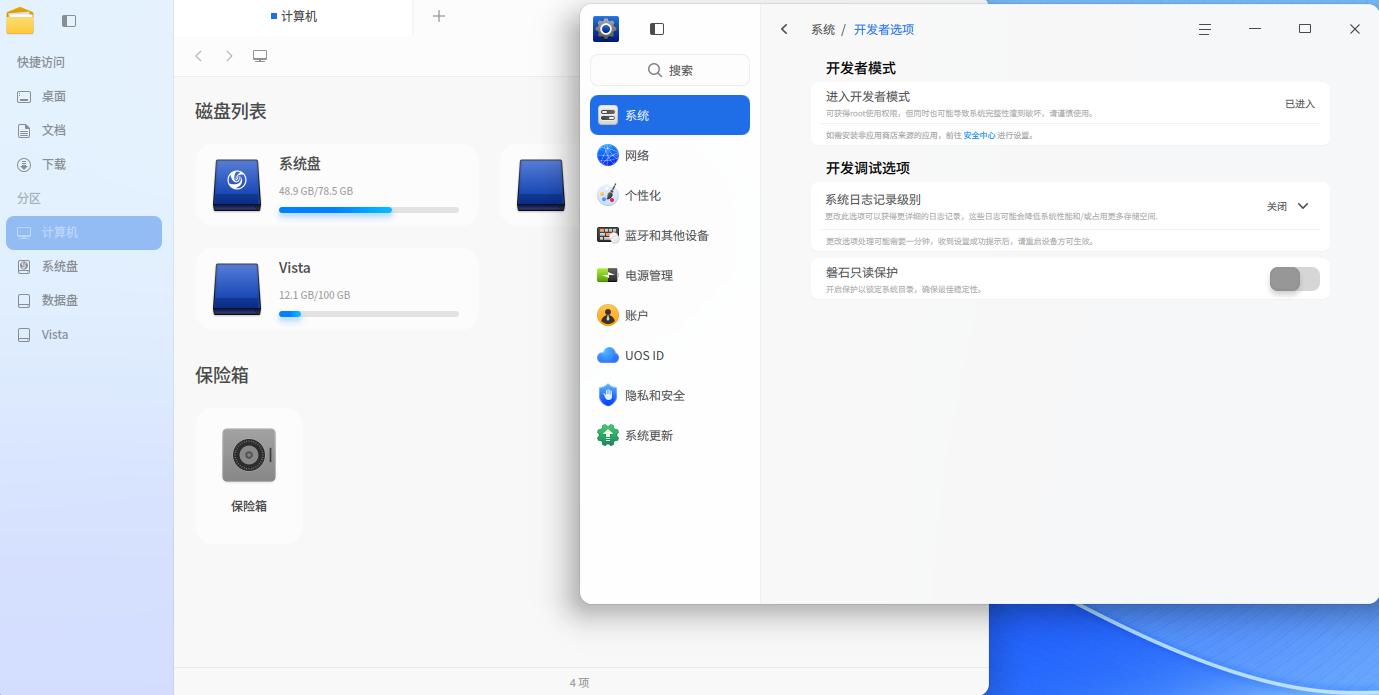This screenshot has width=1379, height=695.
Task: Open System update settings
Action: [x=669, y=435]
